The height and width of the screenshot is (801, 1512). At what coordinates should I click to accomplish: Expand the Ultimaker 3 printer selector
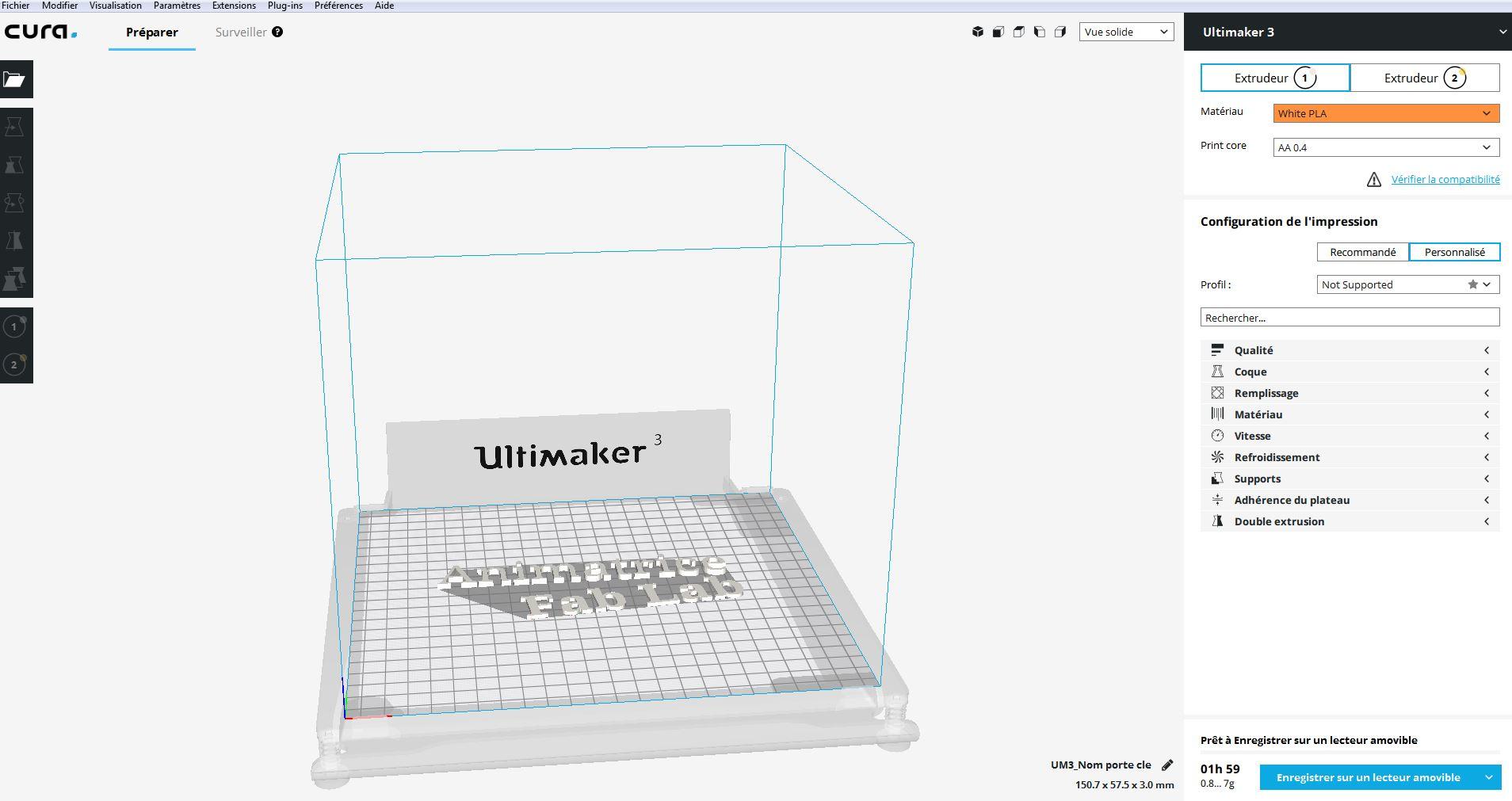point(1347,32)
